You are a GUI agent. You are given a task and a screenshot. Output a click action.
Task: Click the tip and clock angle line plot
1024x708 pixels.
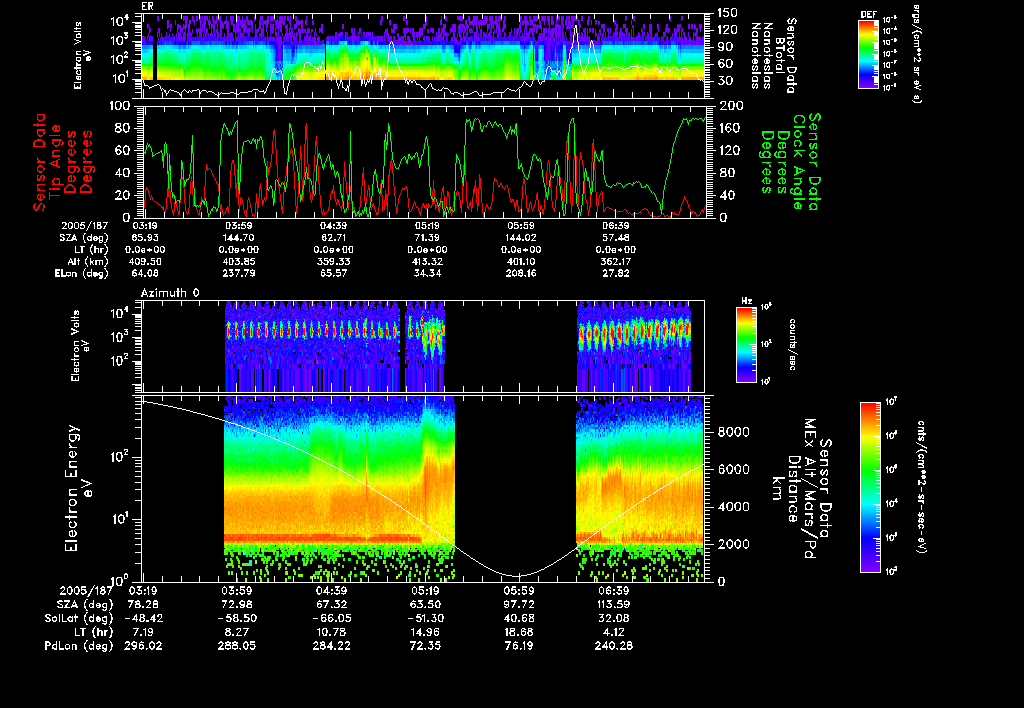424,161
